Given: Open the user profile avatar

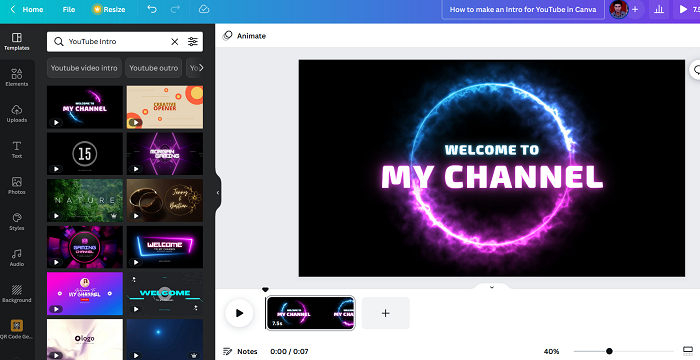Looking at the screenshot, I should (619, 9).
